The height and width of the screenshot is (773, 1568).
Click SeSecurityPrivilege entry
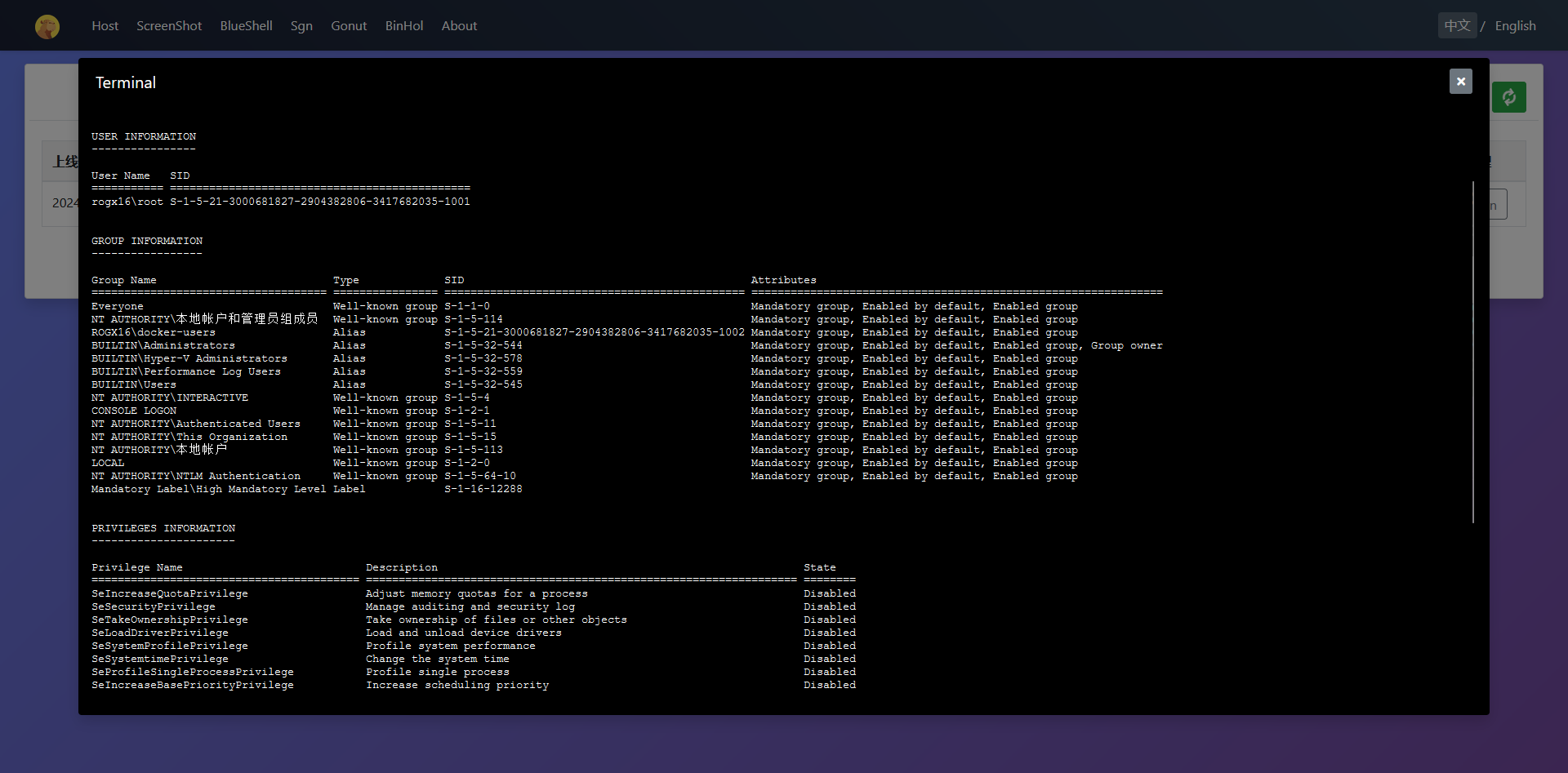pyautogui.click(x=154, y=606)
